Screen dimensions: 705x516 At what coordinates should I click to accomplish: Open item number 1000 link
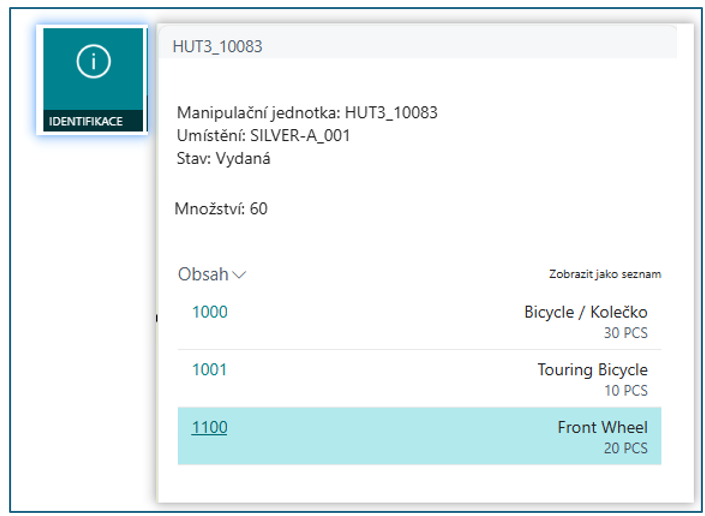[210, 312]
